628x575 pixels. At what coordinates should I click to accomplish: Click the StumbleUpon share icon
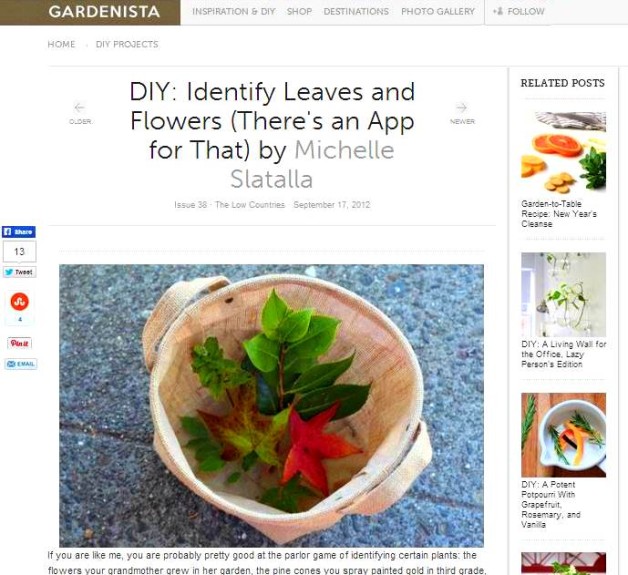19,302
